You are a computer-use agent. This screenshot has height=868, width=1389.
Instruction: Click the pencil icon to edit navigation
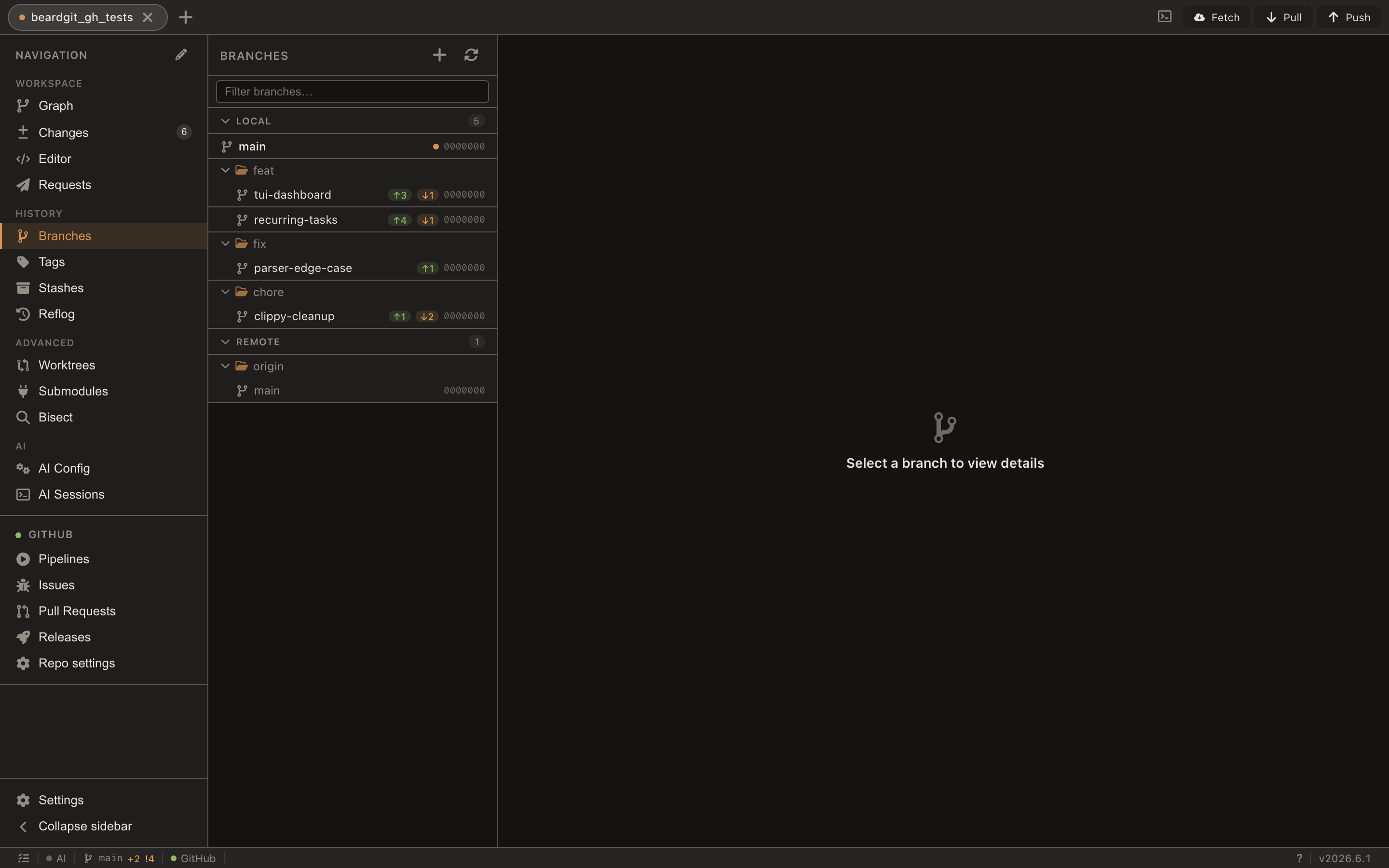(181, 54)
